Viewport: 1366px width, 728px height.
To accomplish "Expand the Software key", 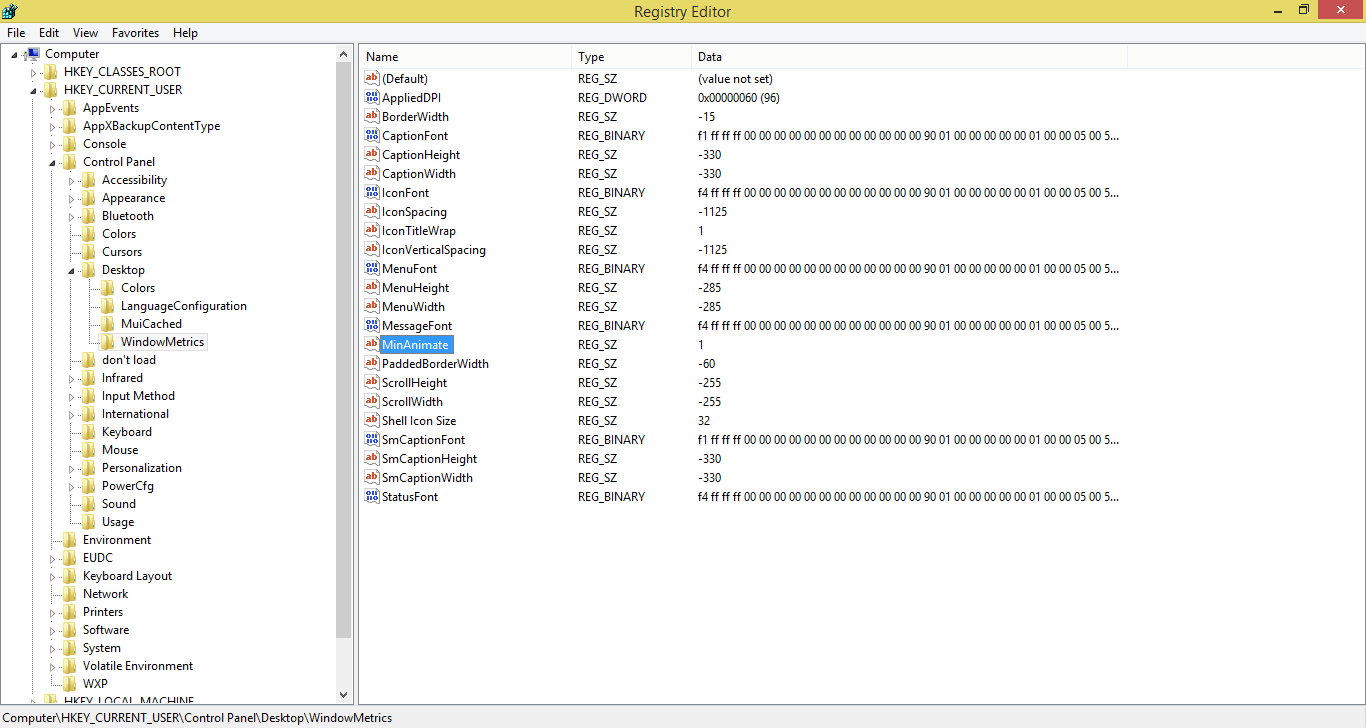I will tap(52, 630).
